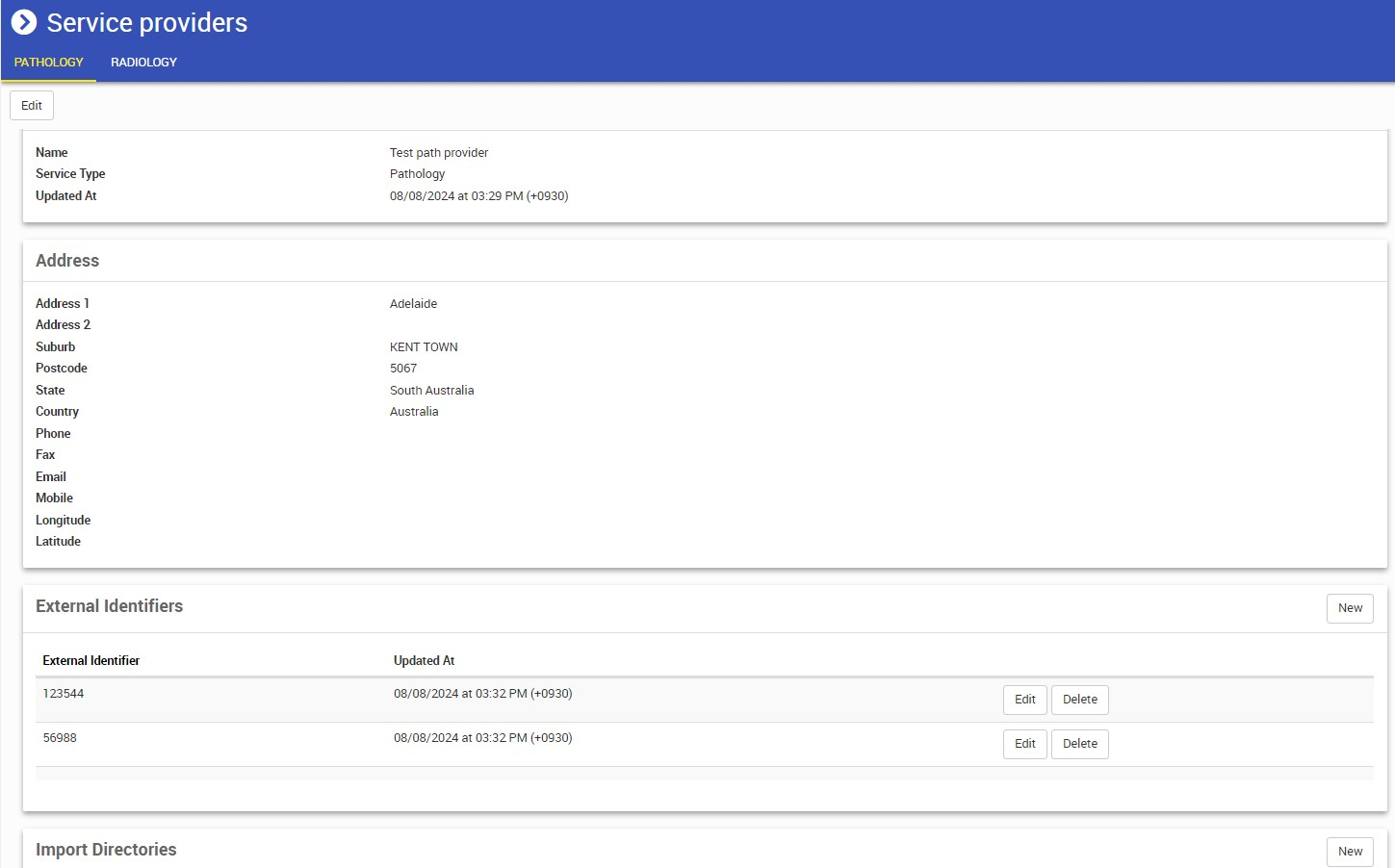Switch to the Pathology tab
Screen dimensions: 1395x868
48,63
